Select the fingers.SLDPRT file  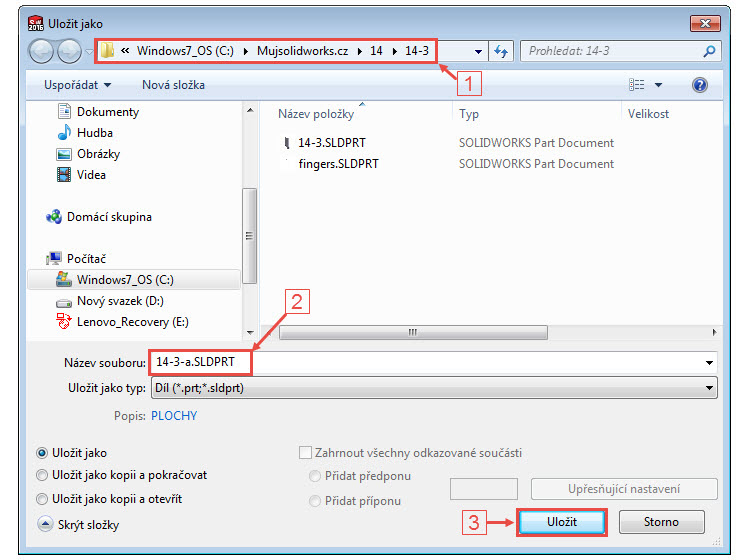(338, 164)
